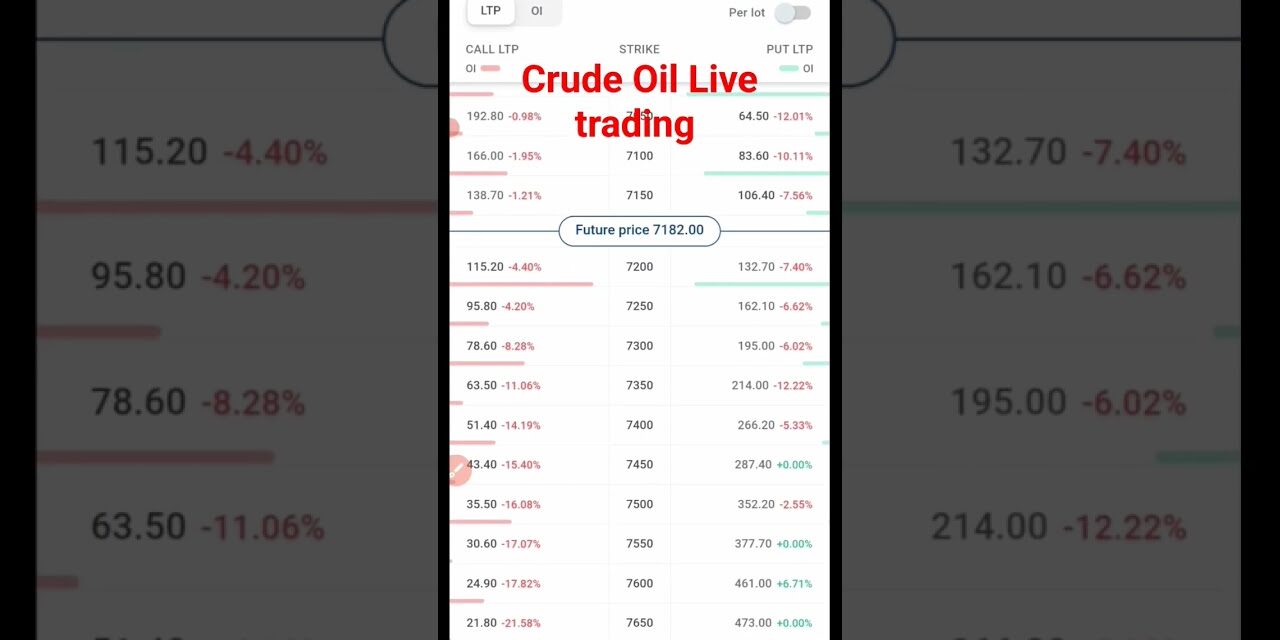Switch to the LTP tab
The width and height of the screenshot is (1280, 640).
coord(490,11)
